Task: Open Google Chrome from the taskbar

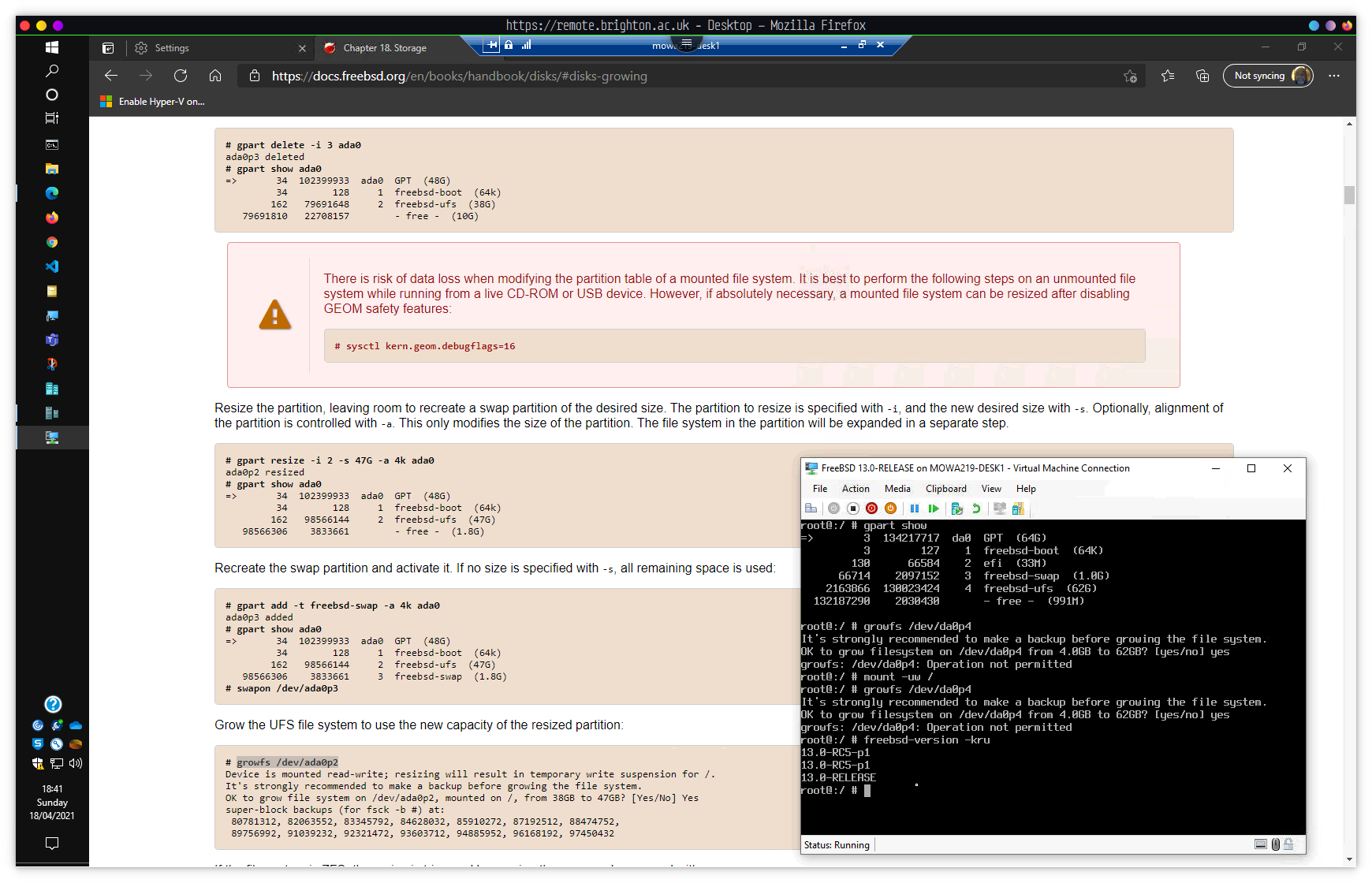Action: [x=52, y=242]
